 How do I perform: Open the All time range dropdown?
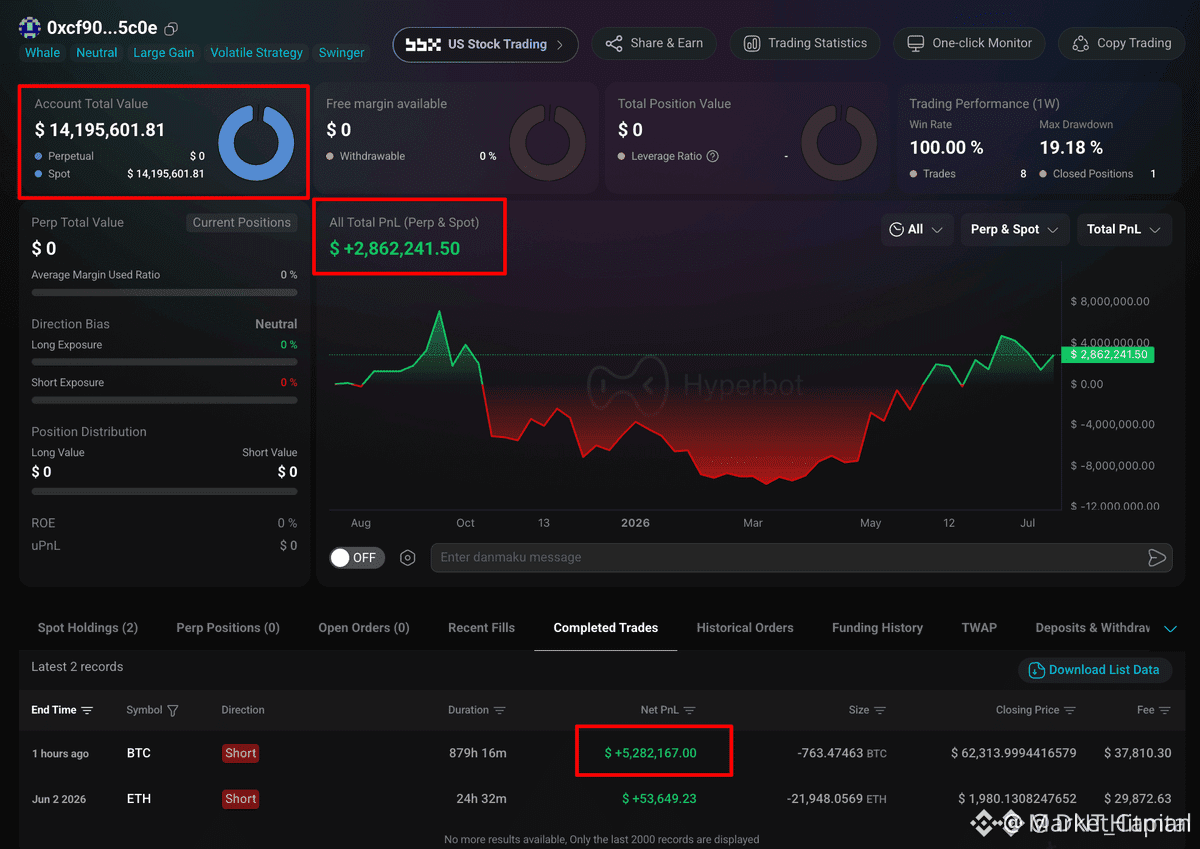click(x=917, y=230)
